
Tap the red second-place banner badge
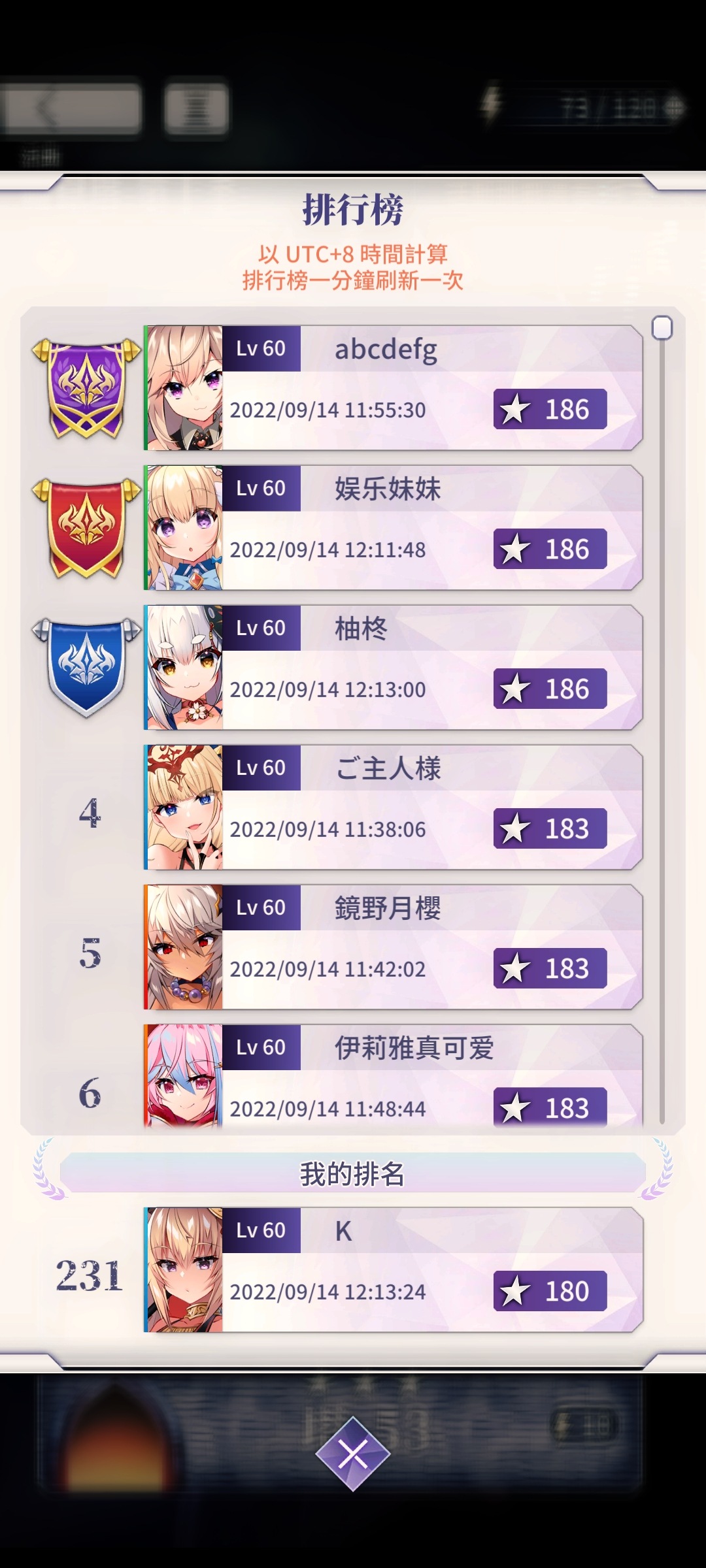click(x=86, y=529)
